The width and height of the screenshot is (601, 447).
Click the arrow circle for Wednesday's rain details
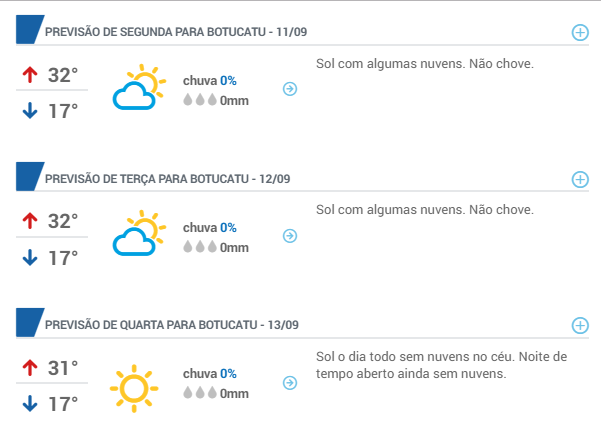coord(290,383)
